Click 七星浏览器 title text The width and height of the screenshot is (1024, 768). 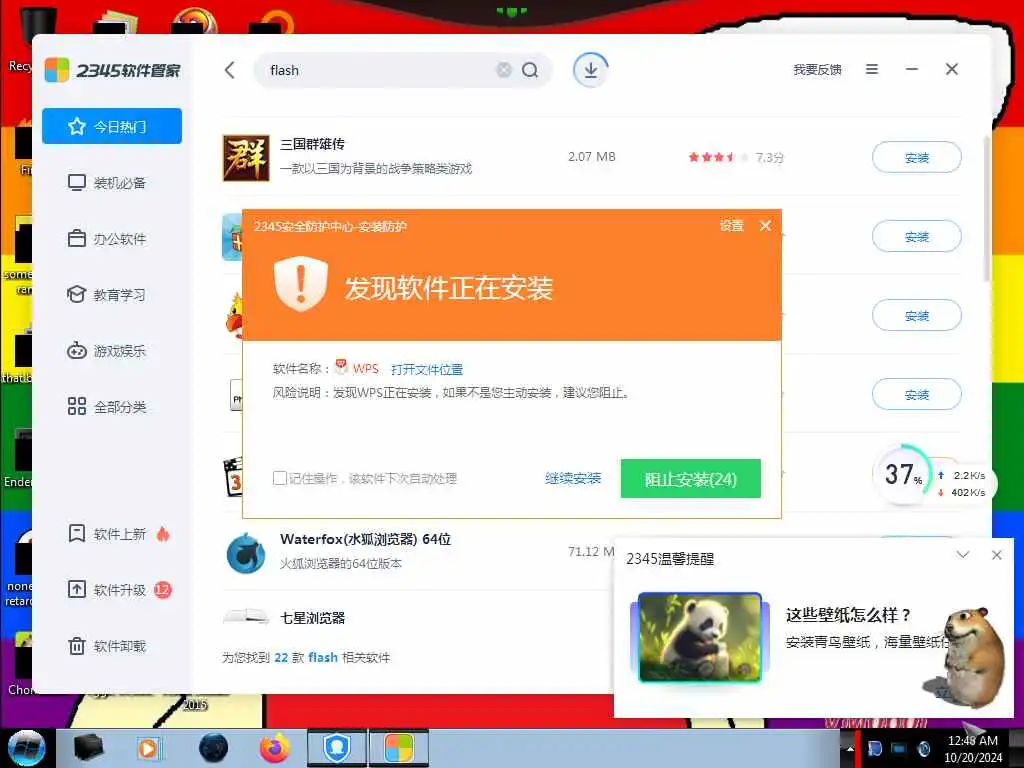[x=312, y=618]
